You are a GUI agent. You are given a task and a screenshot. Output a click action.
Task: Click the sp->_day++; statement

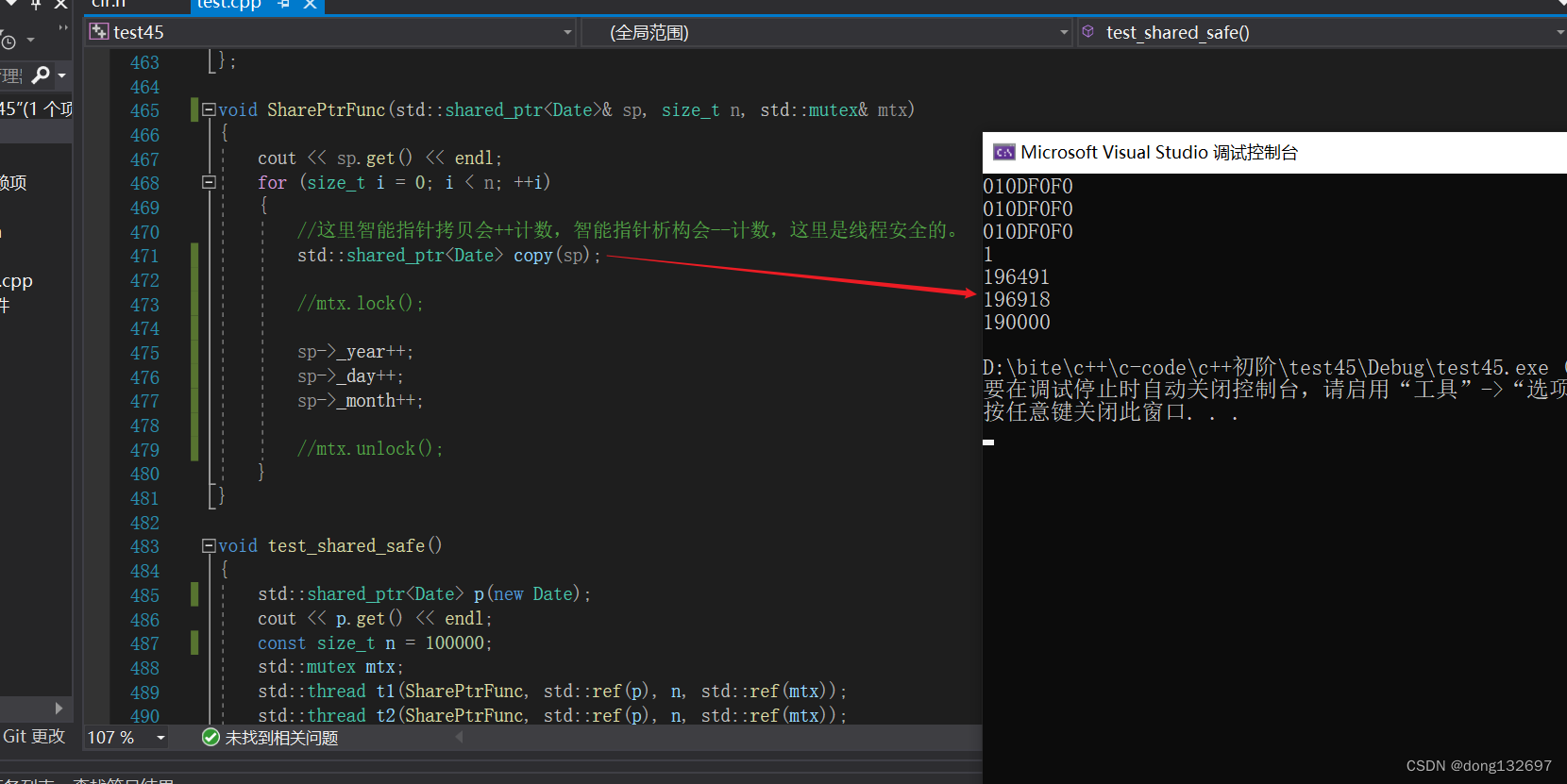[x=350, y=375]
